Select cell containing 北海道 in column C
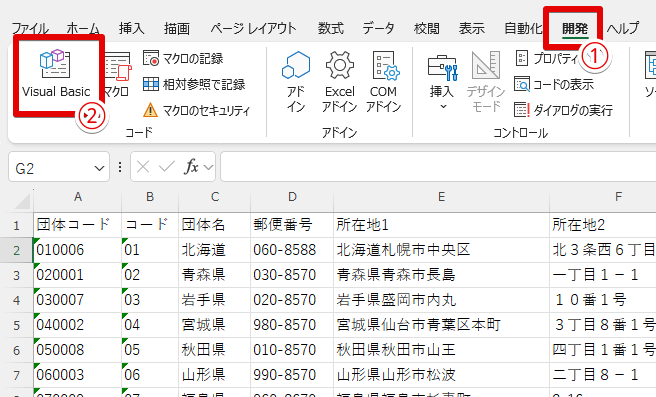The width and height of the screenshot is (656, 397). coord(215,250)
